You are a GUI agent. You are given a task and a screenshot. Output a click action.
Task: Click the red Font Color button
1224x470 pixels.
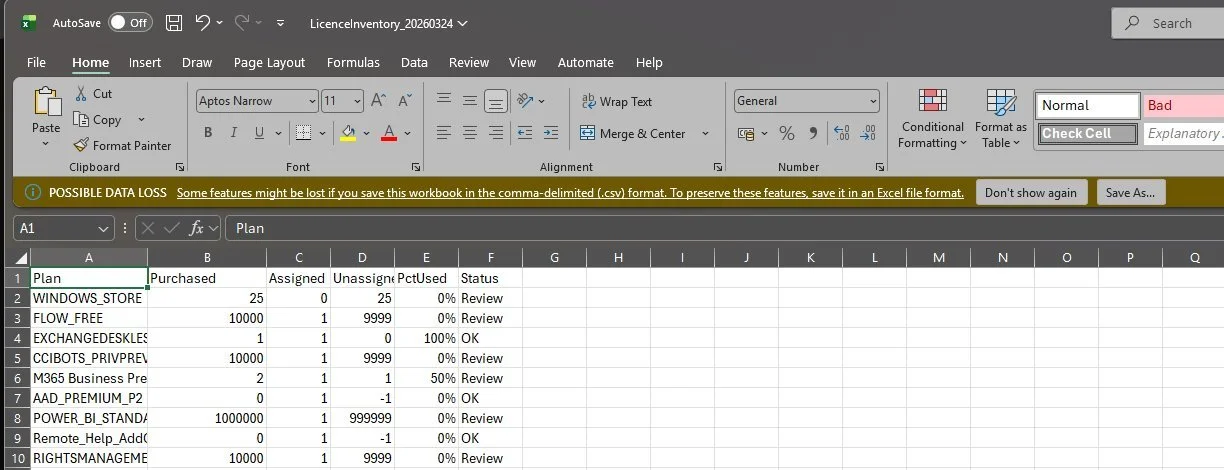click(x=389, y=133)
